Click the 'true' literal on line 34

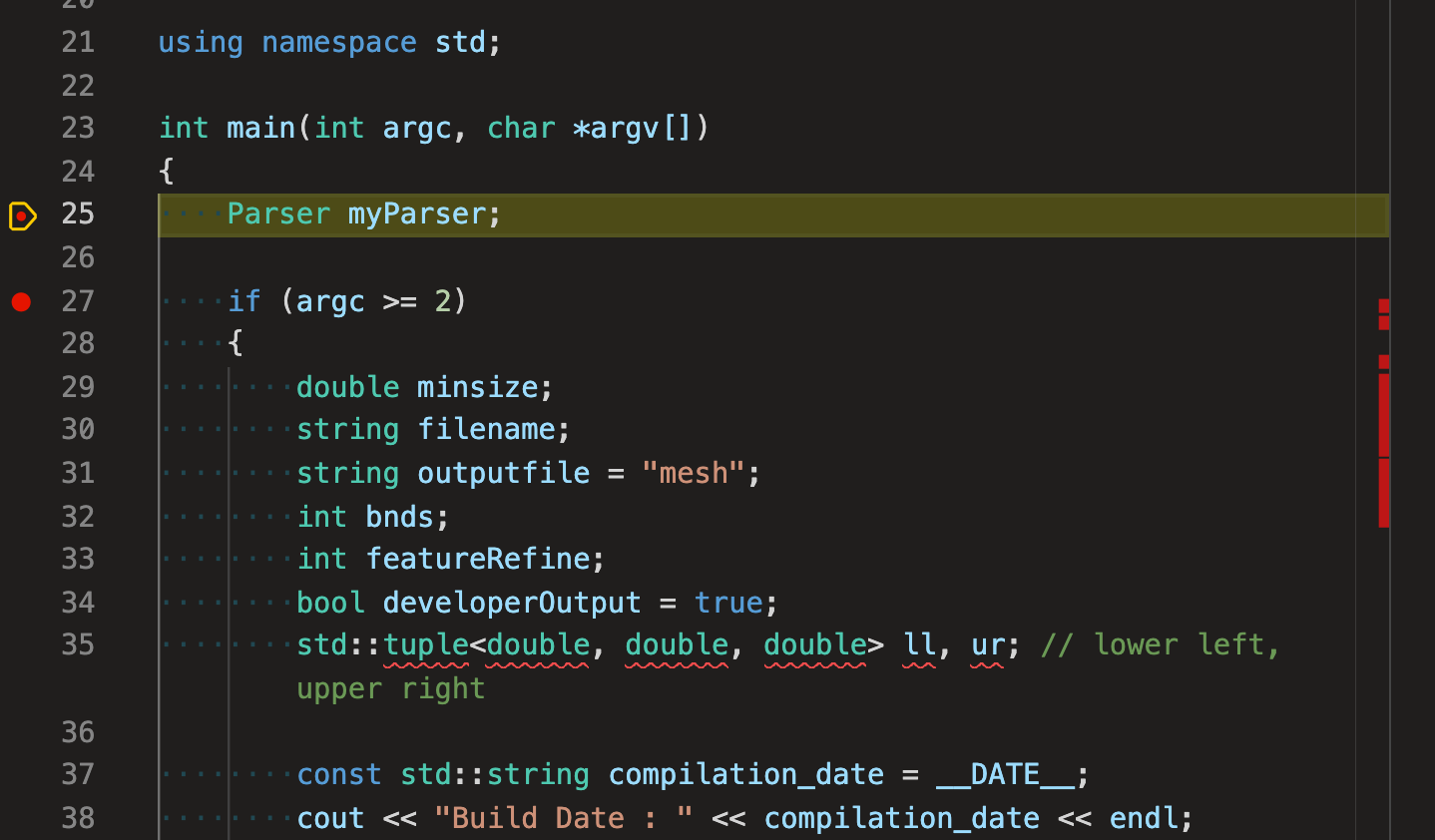pos(728,603)
